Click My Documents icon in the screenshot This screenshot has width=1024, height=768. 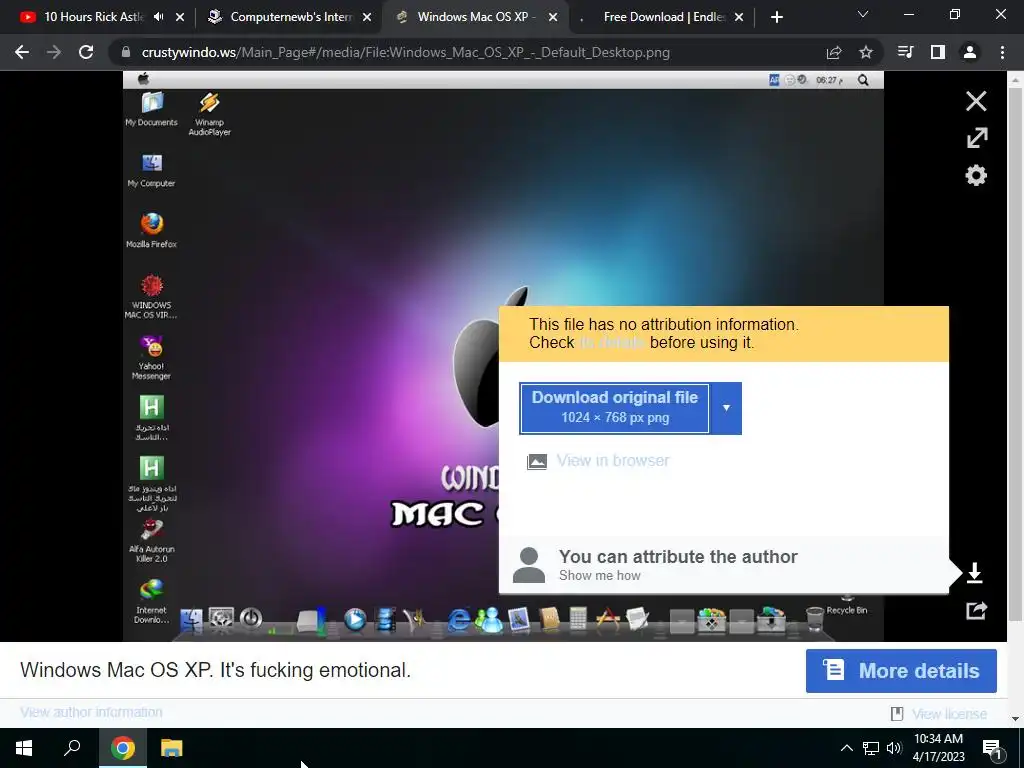click(152, 108)
